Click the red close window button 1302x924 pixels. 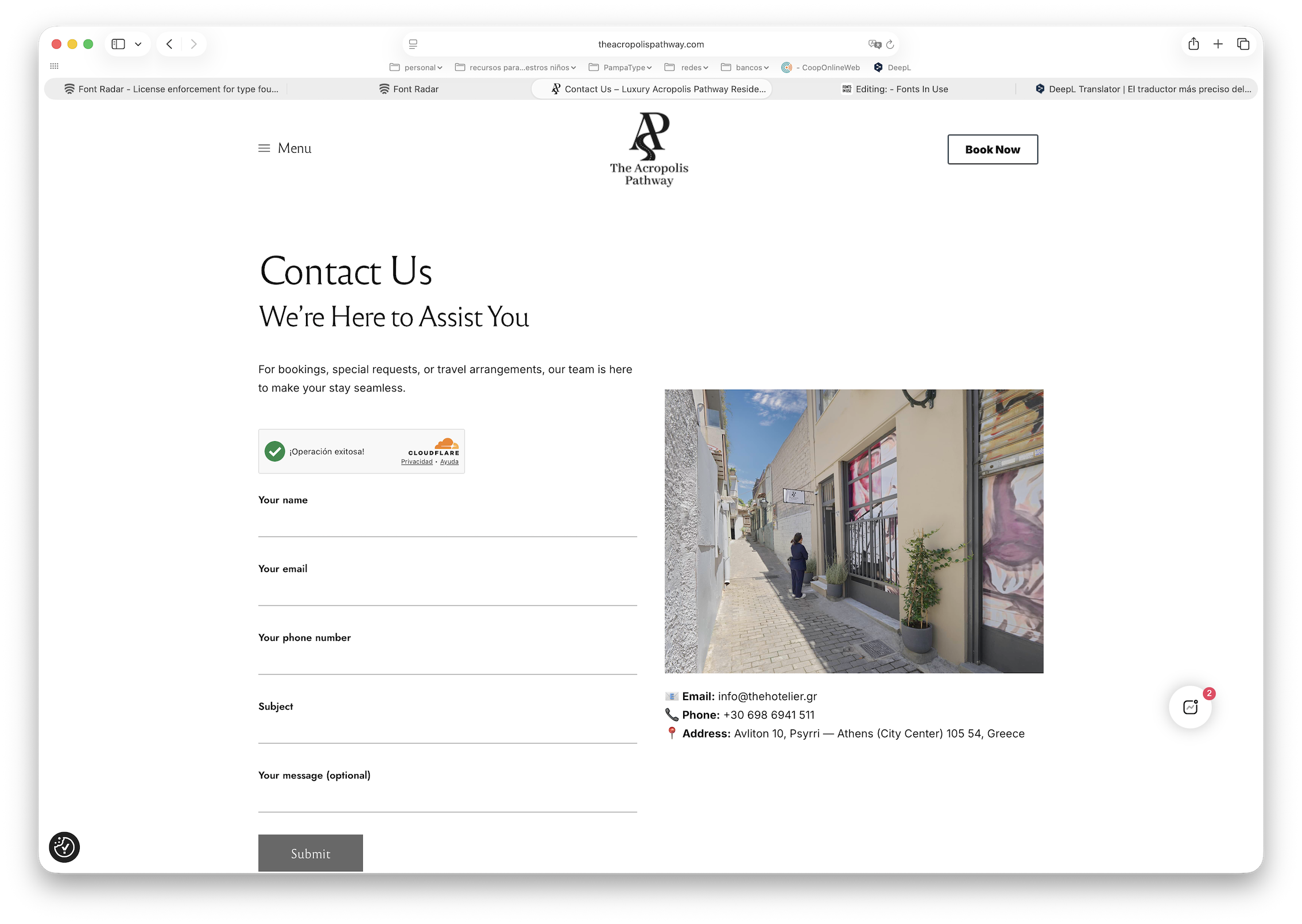(56, 44)
